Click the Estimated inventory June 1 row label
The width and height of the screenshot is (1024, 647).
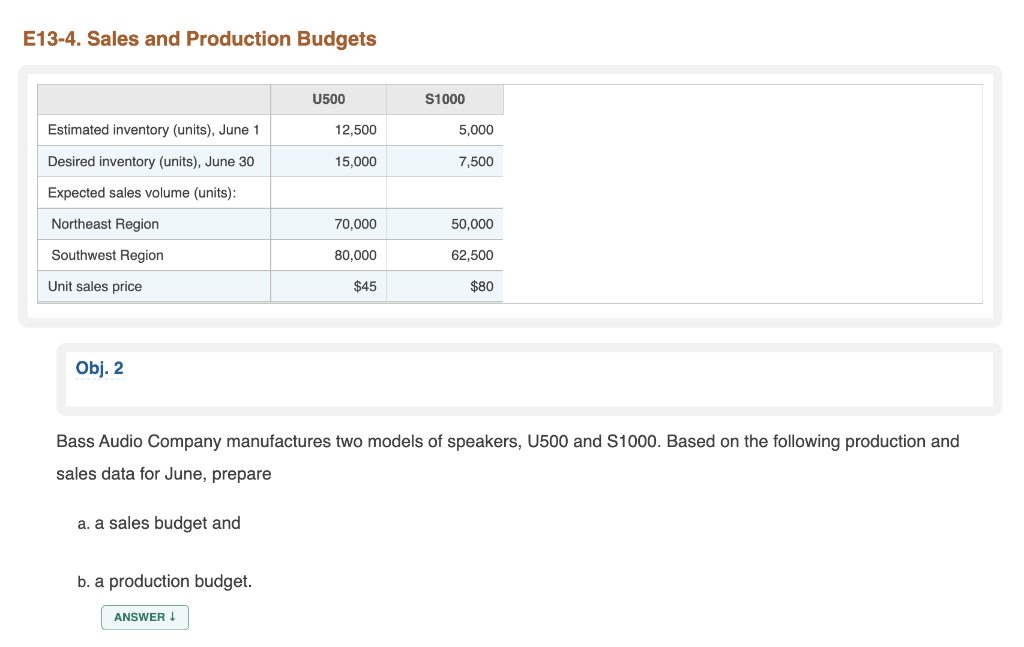153,130
